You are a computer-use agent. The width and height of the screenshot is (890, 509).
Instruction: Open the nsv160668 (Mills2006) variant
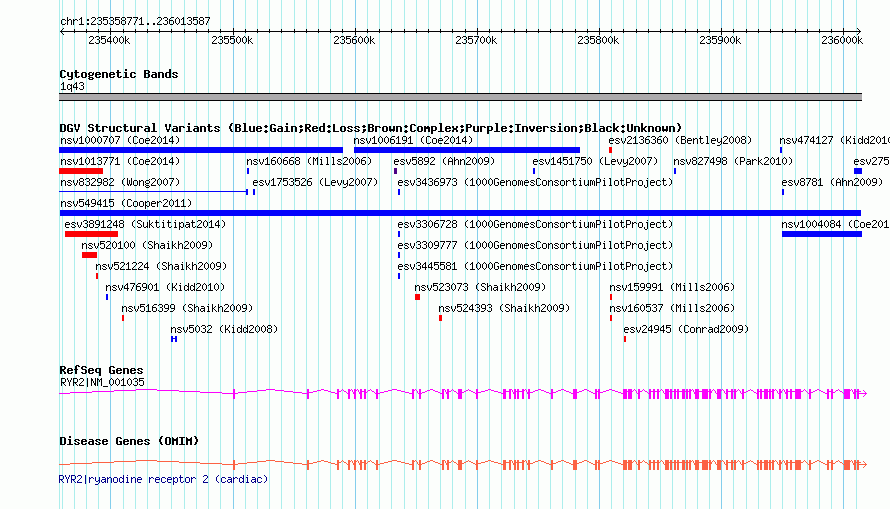[x=309, y=161]
